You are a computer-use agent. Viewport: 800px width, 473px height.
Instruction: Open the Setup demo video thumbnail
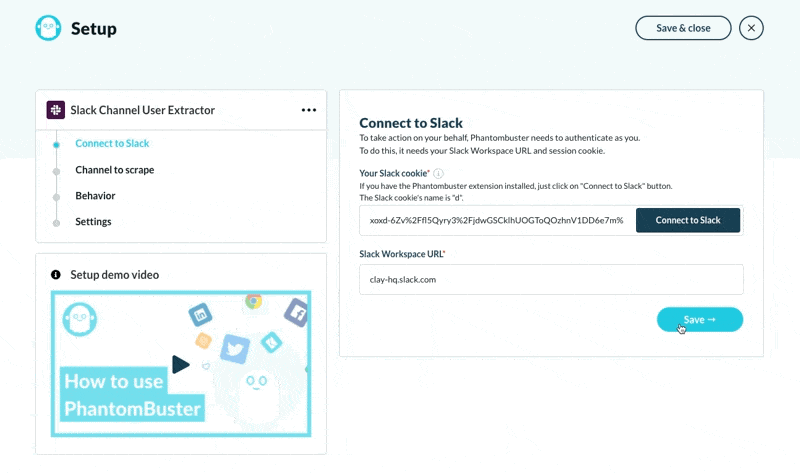click(x=181, y=364)
